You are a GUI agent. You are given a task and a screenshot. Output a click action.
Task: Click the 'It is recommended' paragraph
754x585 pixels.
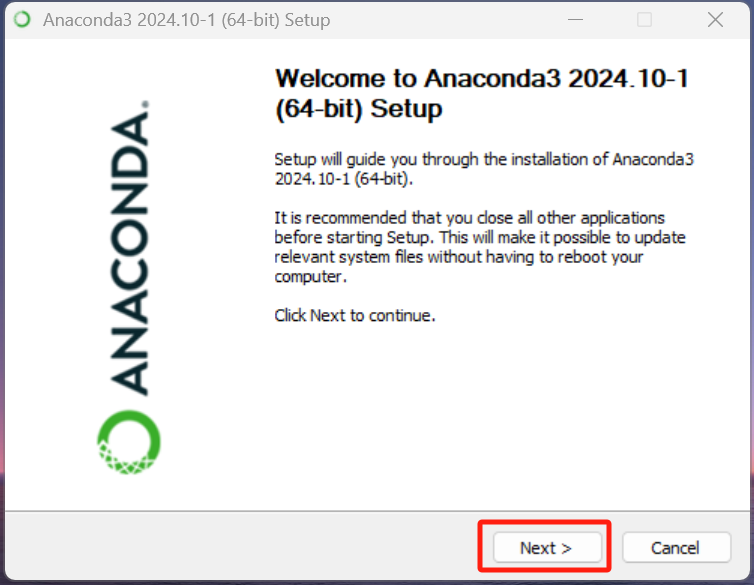[480, 247]
